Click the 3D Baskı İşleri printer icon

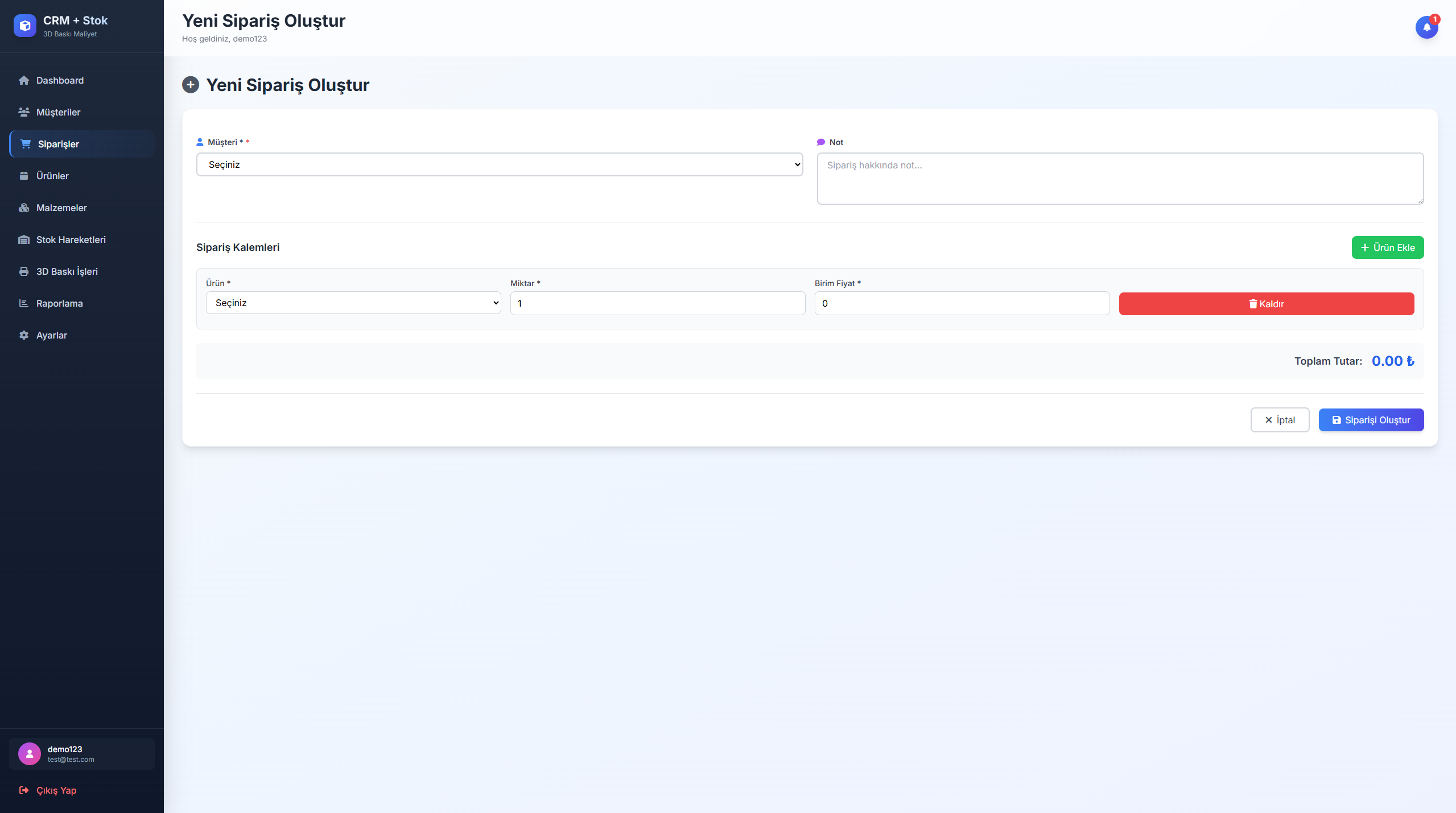[24, 271]
